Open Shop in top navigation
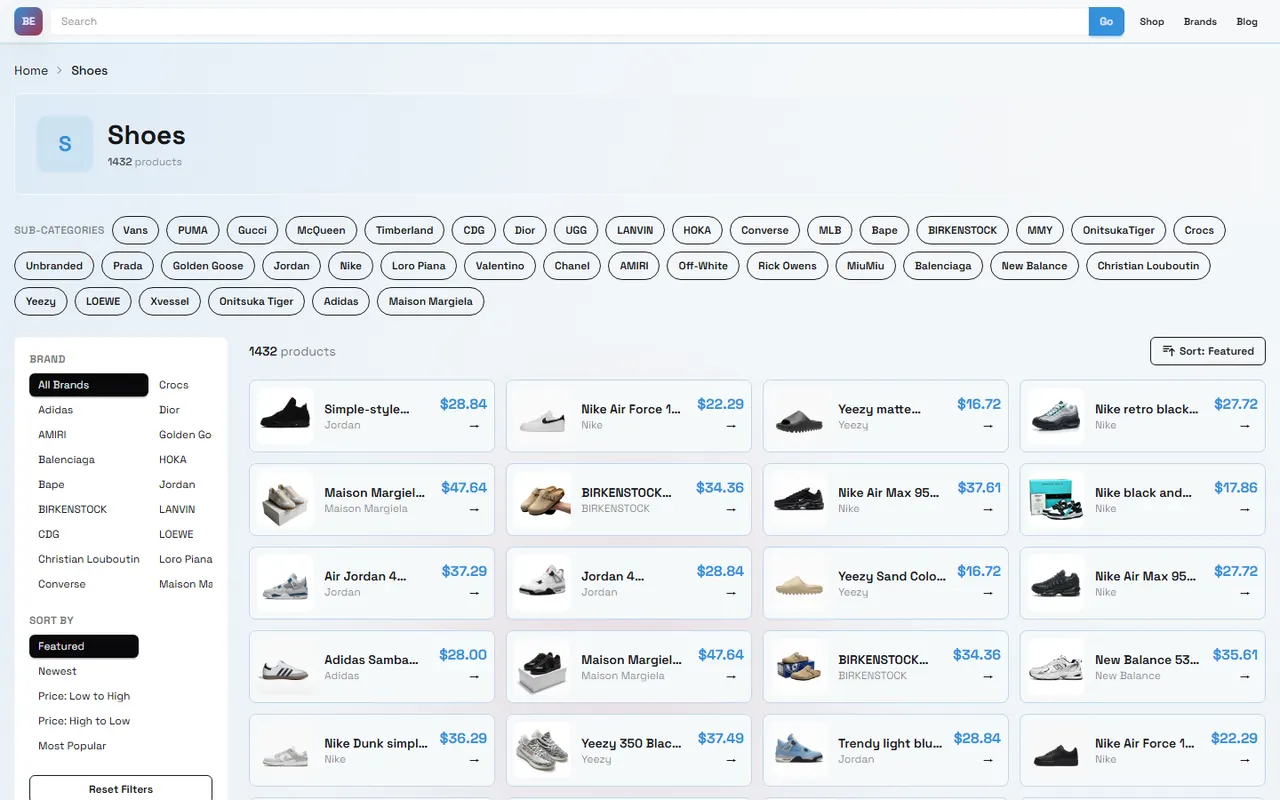The height and width of the screenshot is (800, 1280). point(1152,21)
